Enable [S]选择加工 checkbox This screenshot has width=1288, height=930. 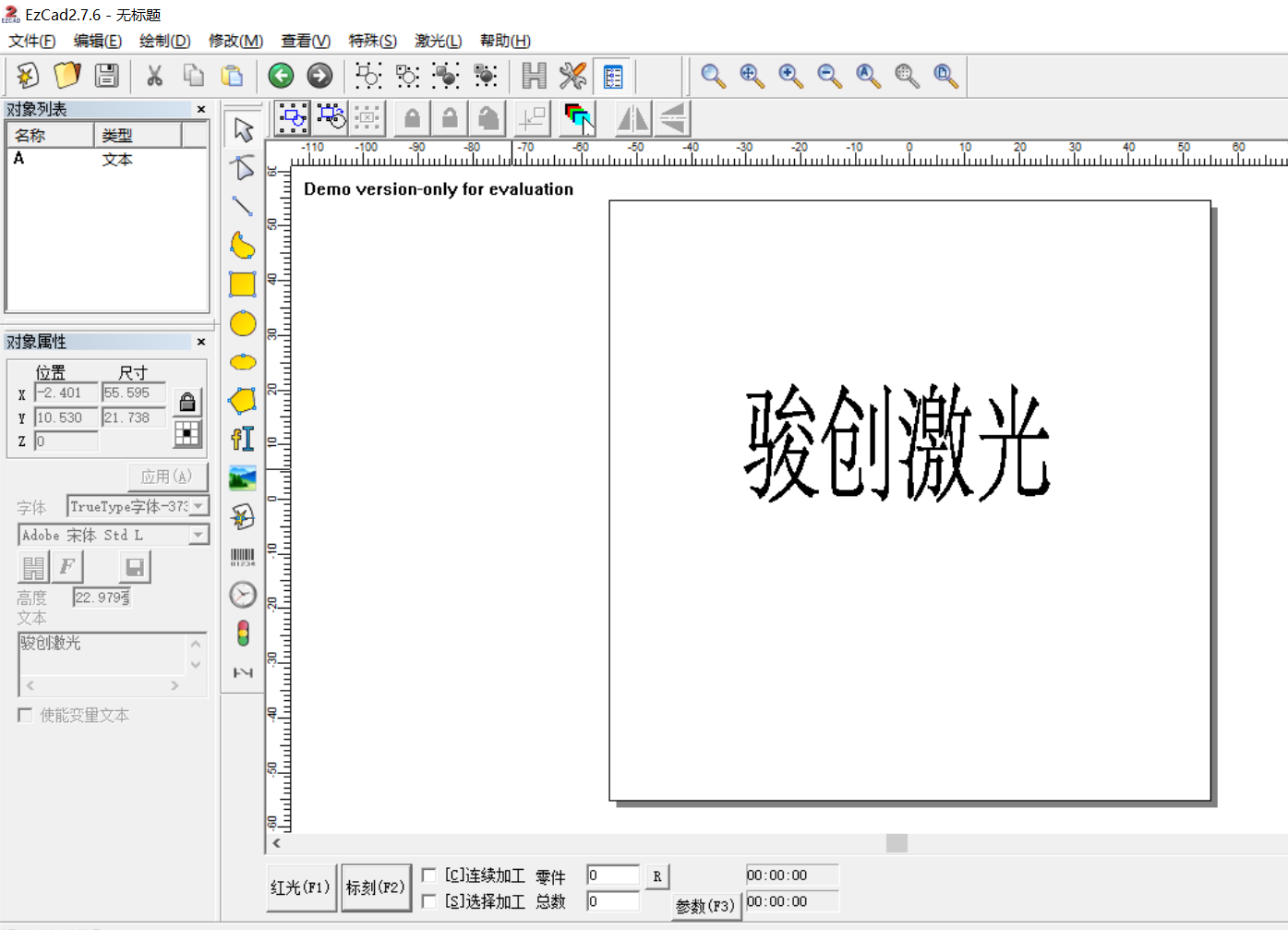click(x=429, y=900)
